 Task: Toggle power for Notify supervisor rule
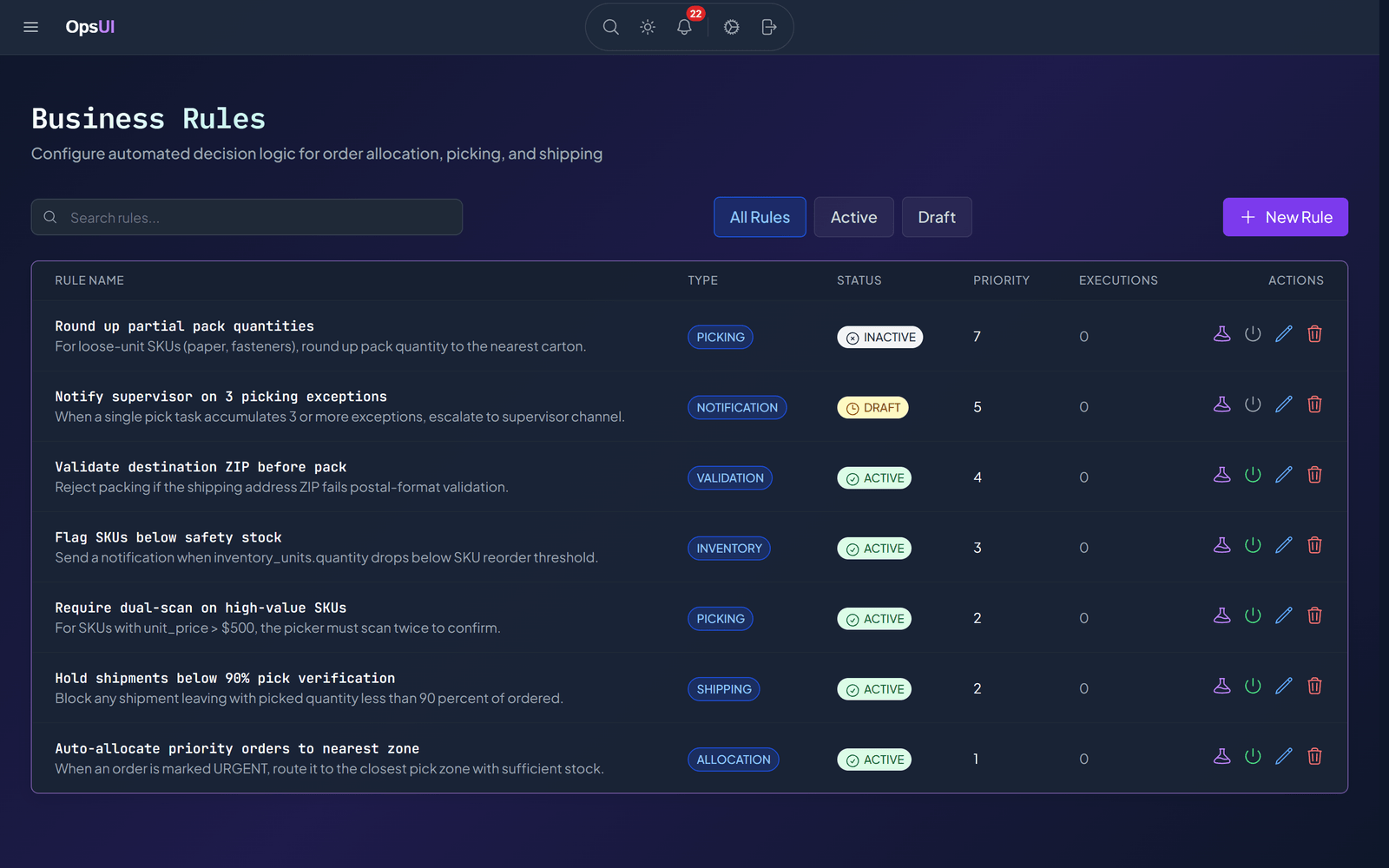(x=1253, y=404)
